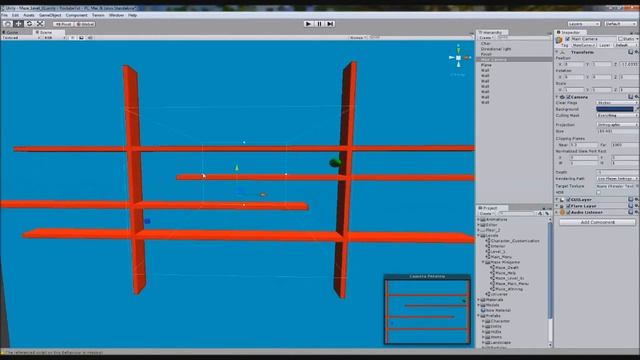Click the scene orientation gizmo
The width and height of the screenshot is (640, 360).
[458, 58]
